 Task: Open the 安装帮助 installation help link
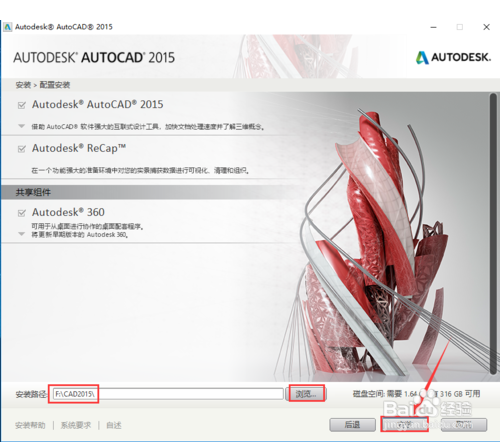point(30,425)
